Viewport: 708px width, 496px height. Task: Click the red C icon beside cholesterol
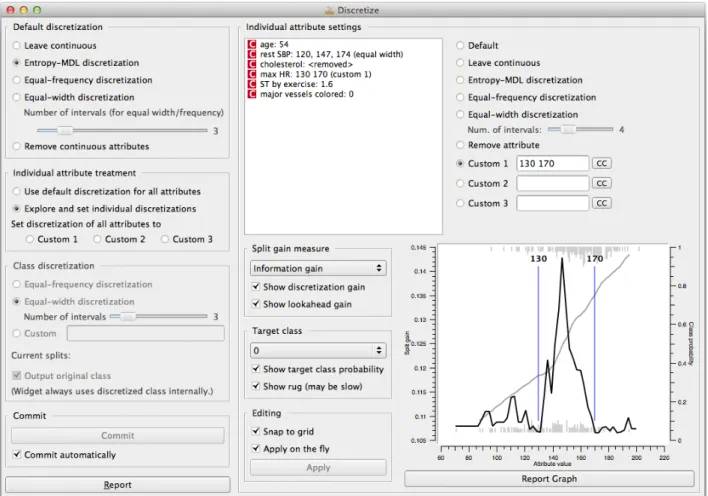click(x=252, y=64)
